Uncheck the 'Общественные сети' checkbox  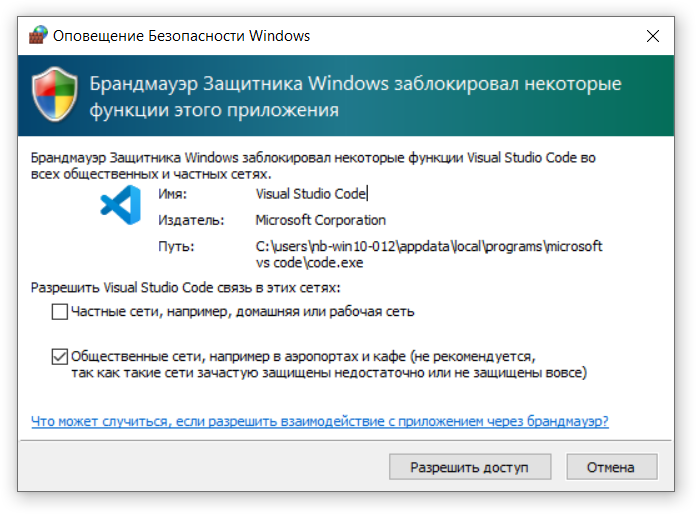click(x=60, y=356)
